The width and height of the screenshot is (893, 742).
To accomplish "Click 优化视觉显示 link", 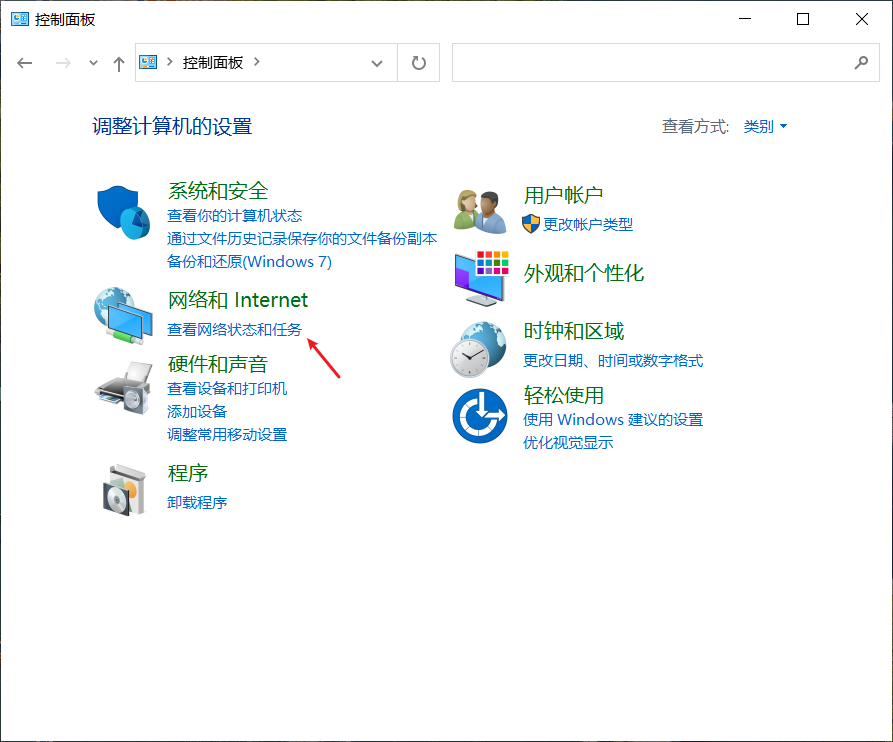I will [x=568, y=442].
